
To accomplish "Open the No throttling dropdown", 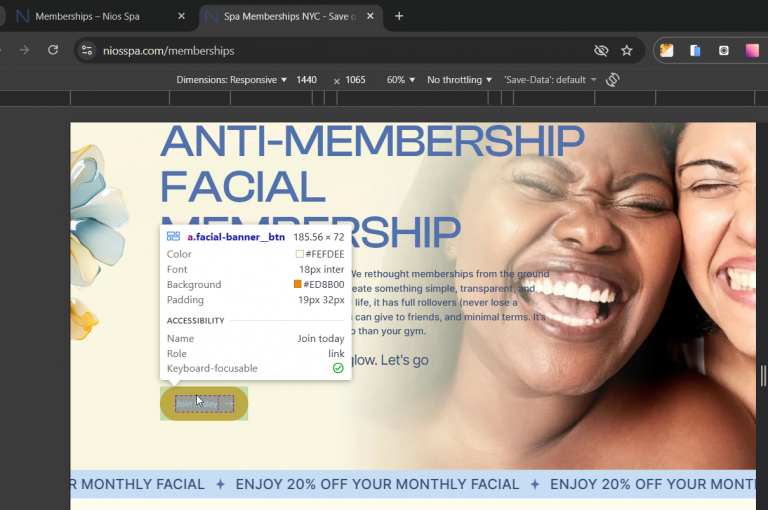I will (x=459, y=80).
